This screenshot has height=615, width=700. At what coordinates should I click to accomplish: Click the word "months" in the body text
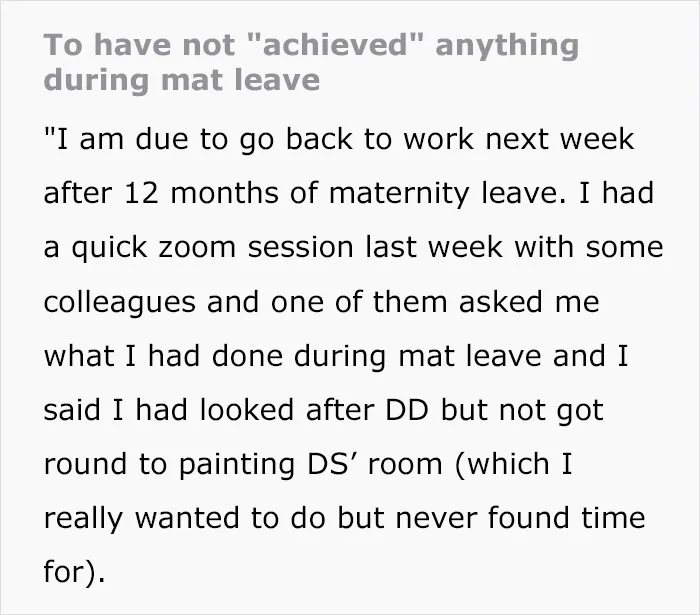point(225,193)
